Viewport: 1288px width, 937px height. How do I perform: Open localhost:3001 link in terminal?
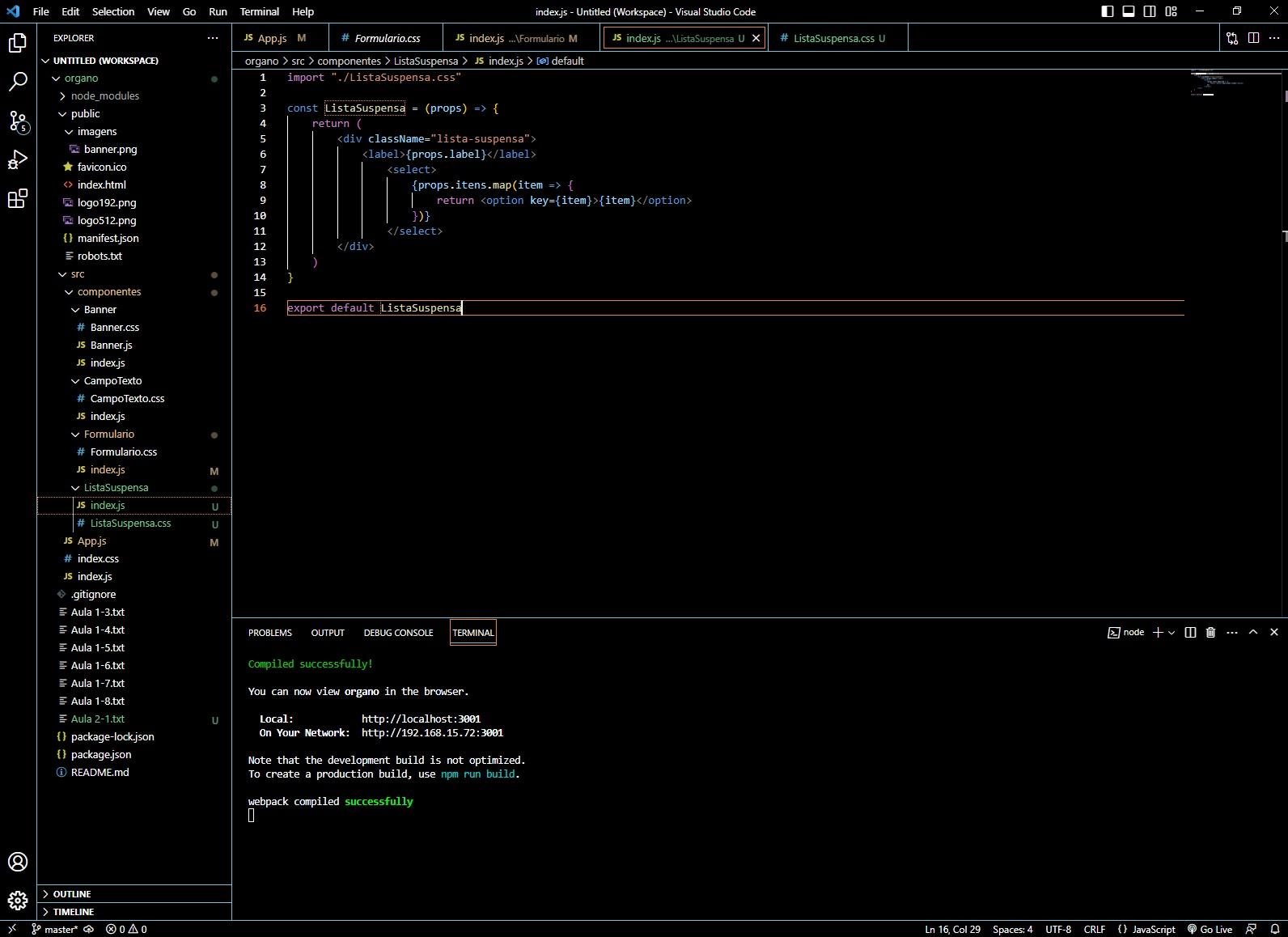tap(421, 719)
